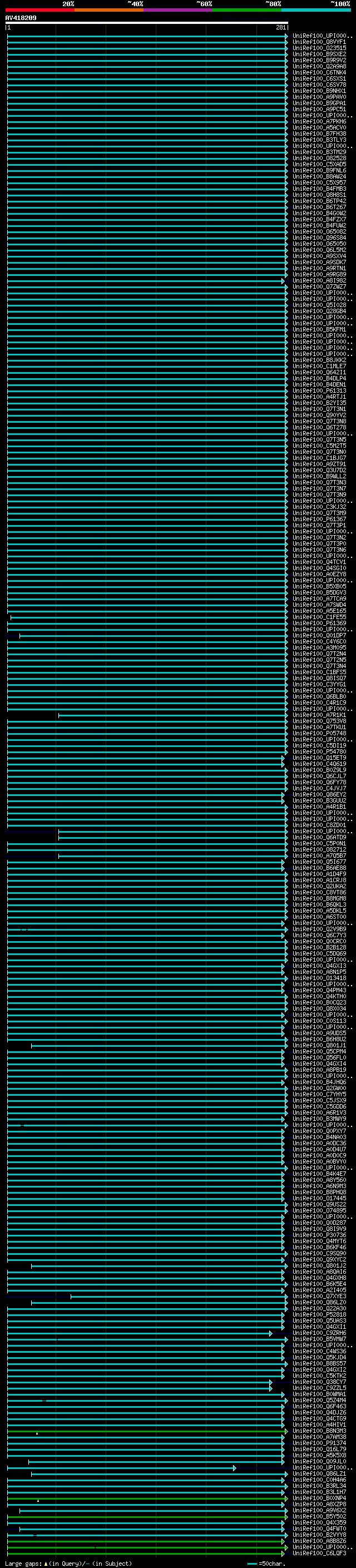Click the UniRef100_A7PKH6 label
Viewport: 356px width, 1568px height.
click(x=319, y=122)
